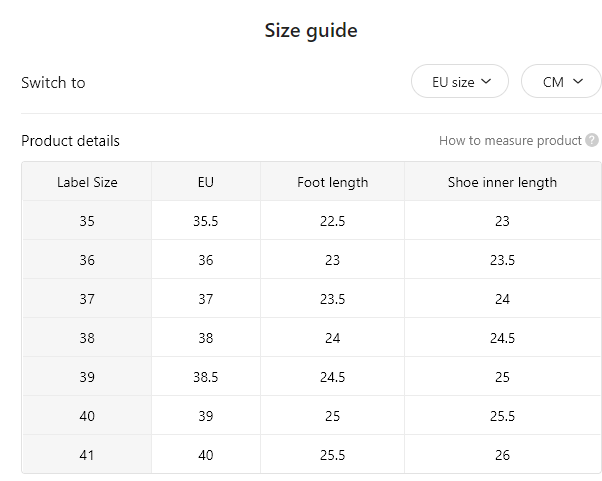The image size is (602, 481).
Task: Click the Size guide title
Action: (x=311, y=30)
